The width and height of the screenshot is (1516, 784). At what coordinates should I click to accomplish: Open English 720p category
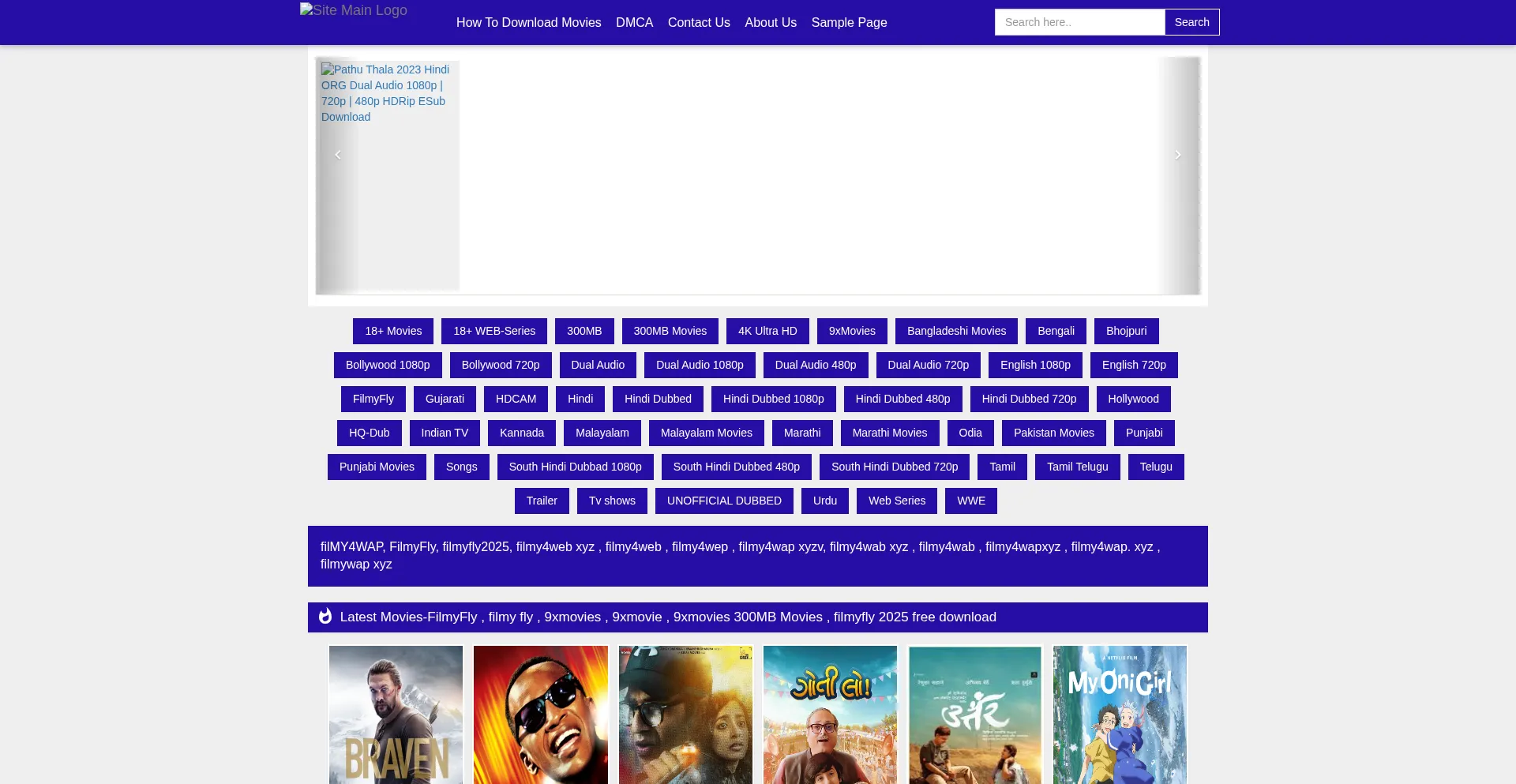[x=1134, y=366]
